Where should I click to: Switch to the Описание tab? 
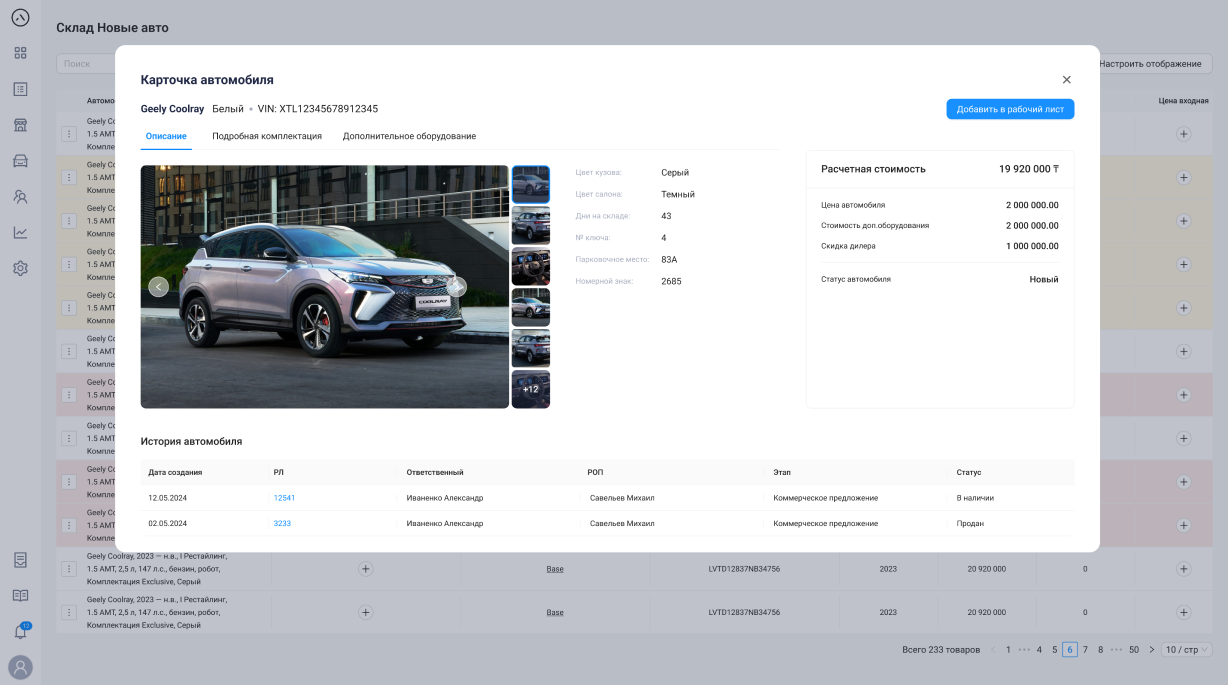[x=166, y=136]
